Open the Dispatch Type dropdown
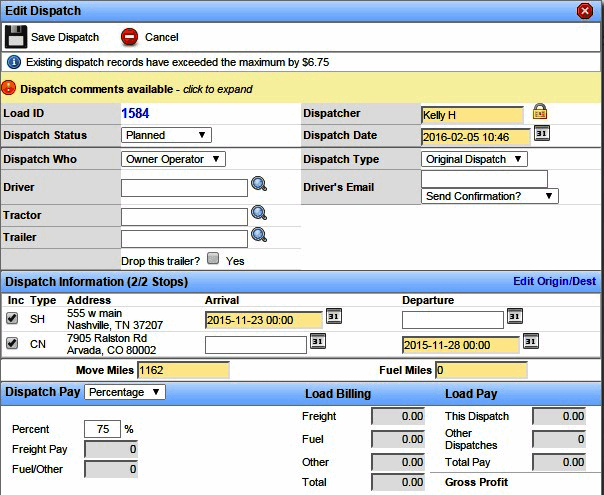The height and width of the screenshot is (495, 604). pyautogui.click(x=473, y=159)
